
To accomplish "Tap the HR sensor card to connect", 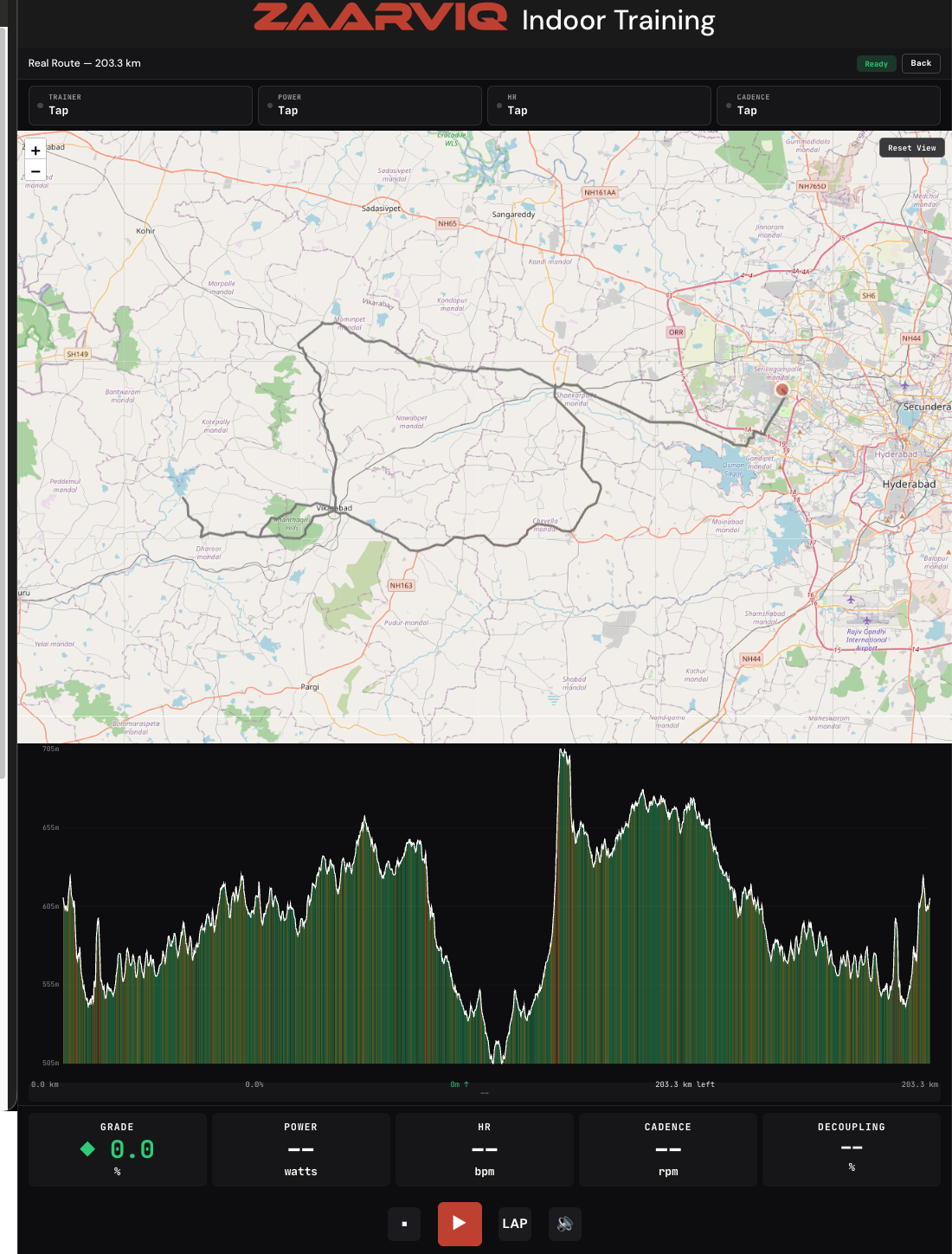I will pyautogui.click(x=599, y=105).
